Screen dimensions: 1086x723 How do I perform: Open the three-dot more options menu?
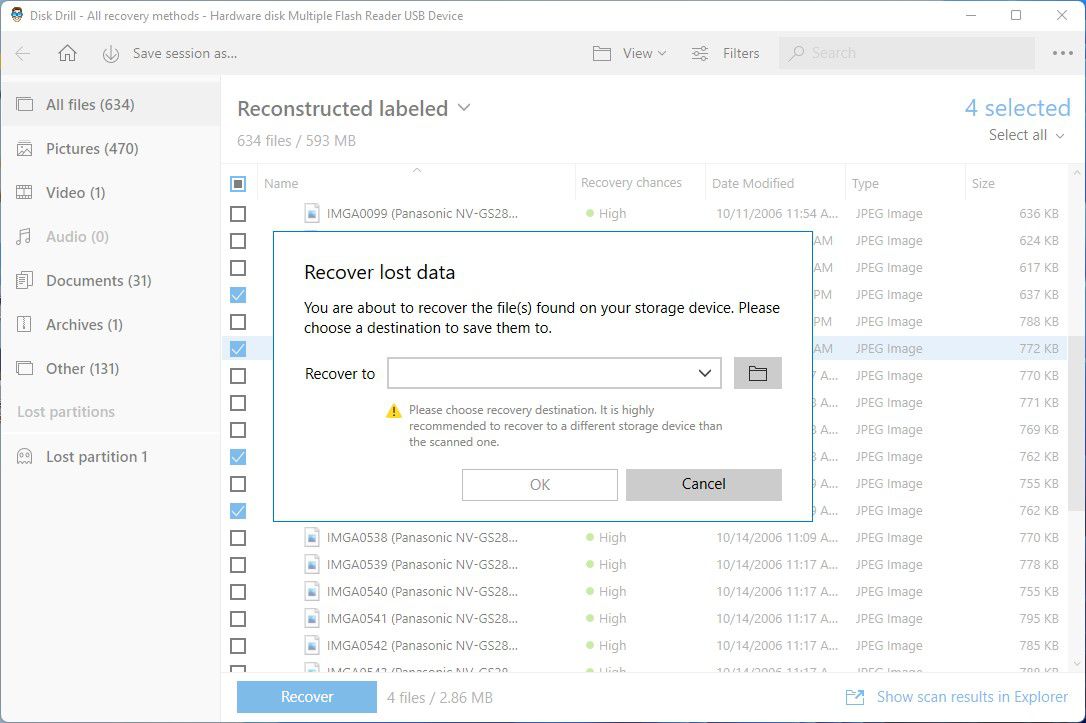[x=1062, y=53]
